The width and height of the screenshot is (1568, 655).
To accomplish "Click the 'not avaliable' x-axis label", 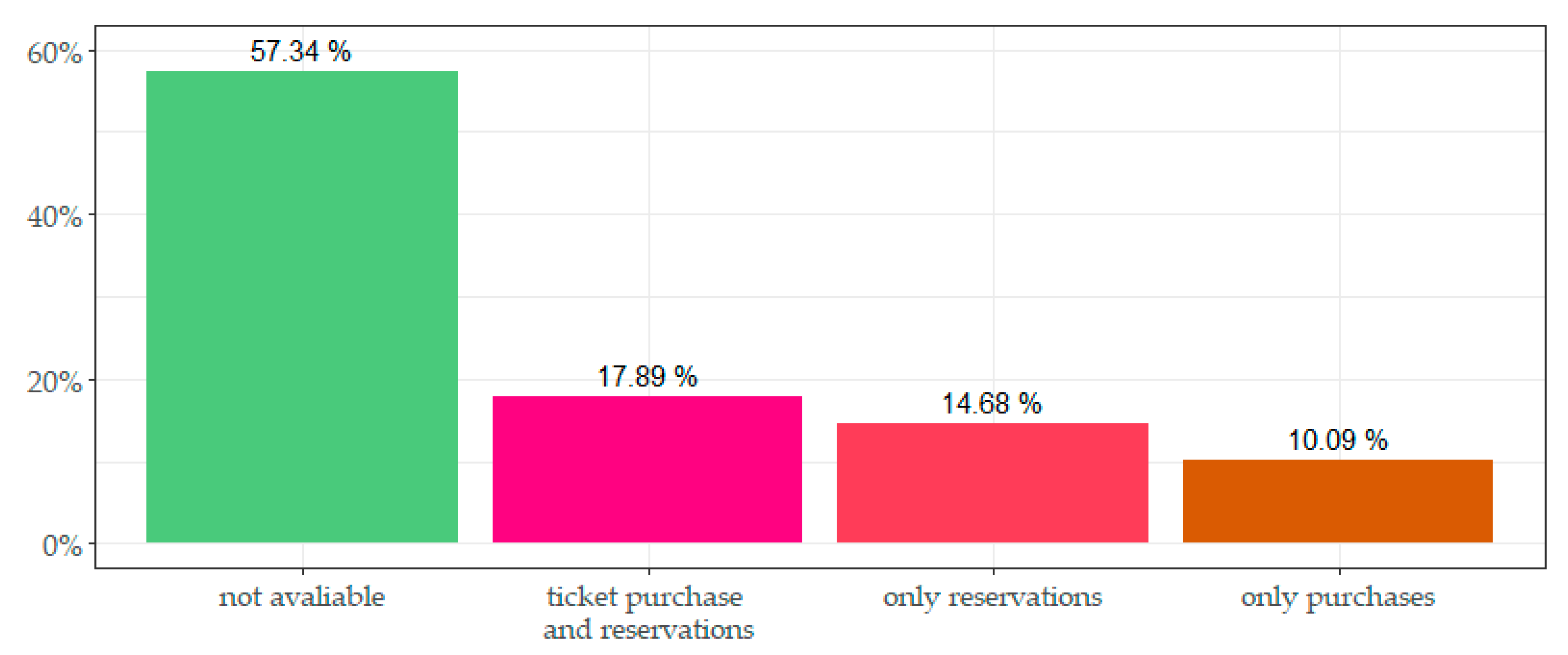I will pyautogui.click(x=302, y=597).
